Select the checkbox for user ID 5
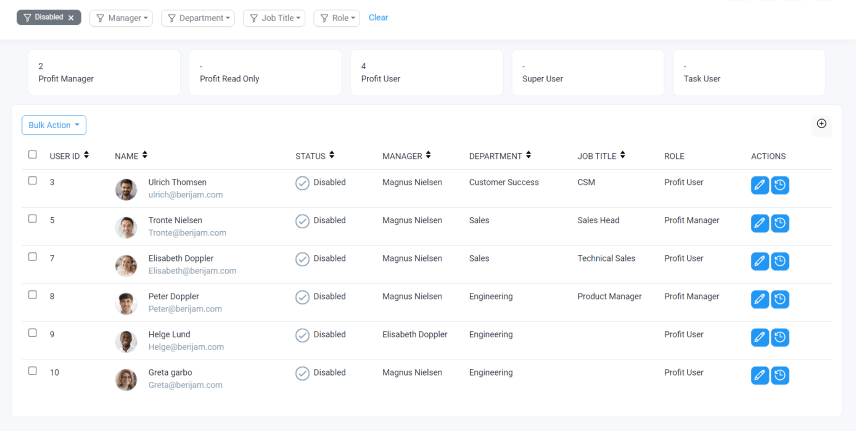The height and width of the screenshot is (432, 856). click(x=33, y=218)
